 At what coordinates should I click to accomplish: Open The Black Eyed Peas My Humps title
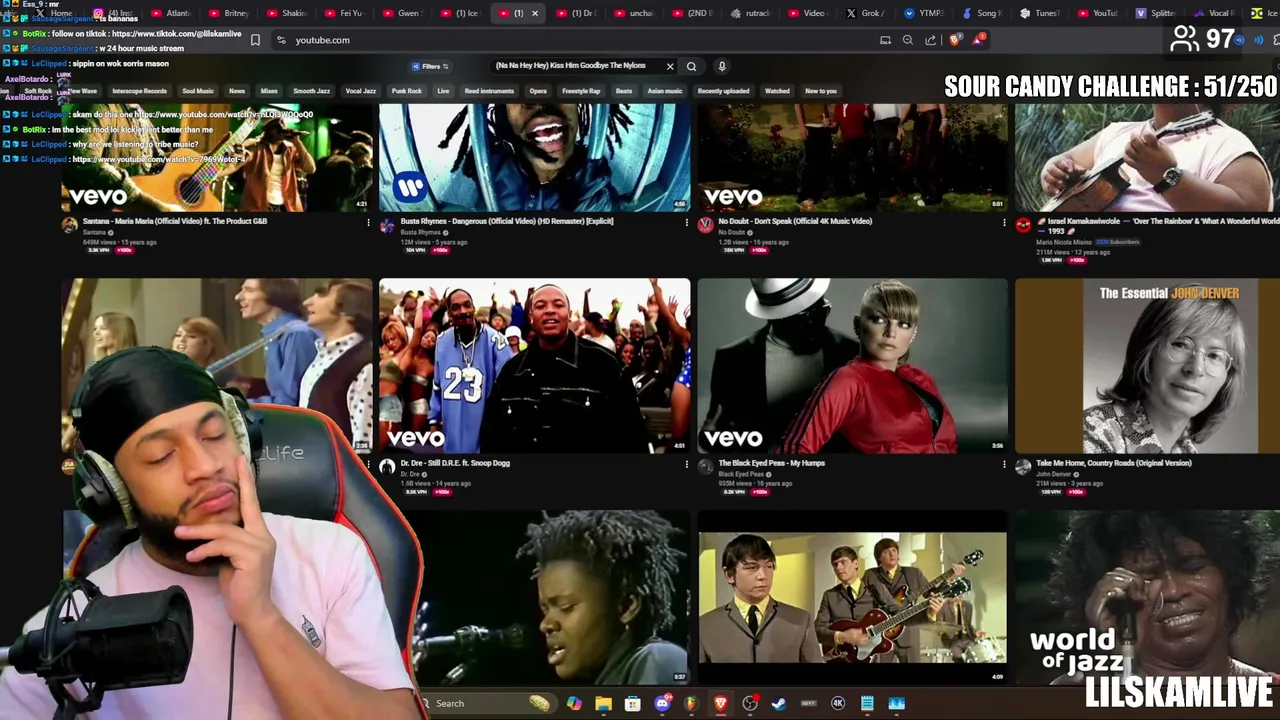pyautogui.click(x=771, y=463)
